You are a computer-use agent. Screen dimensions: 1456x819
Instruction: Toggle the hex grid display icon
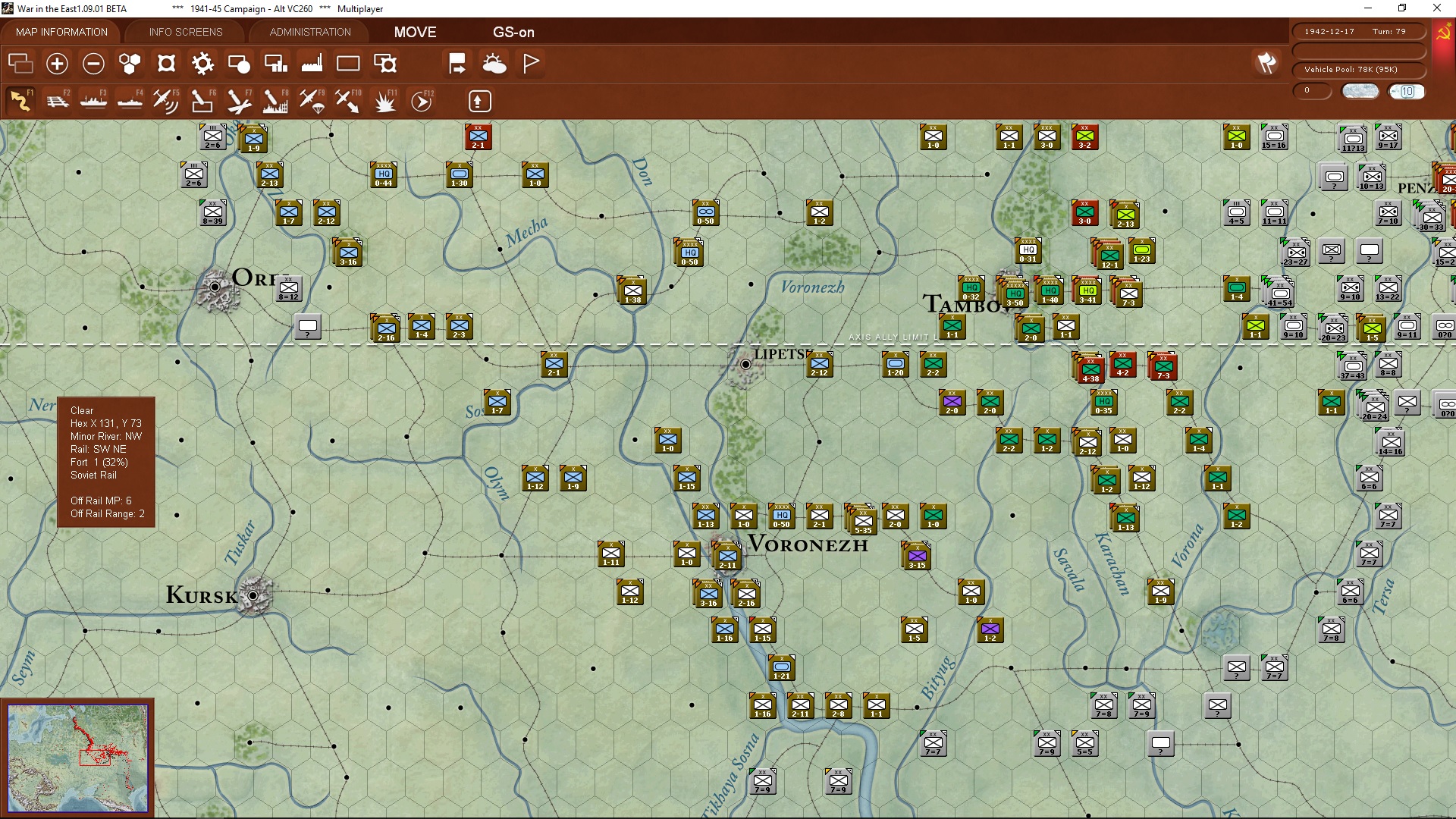coord(130,64)
